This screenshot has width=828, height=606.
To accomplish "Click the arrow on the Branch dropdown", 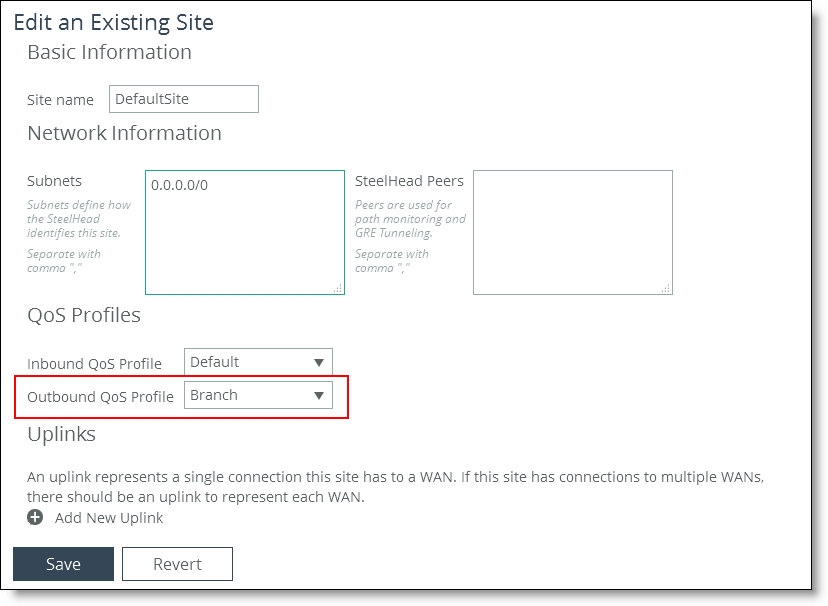I will coord(318,395).
